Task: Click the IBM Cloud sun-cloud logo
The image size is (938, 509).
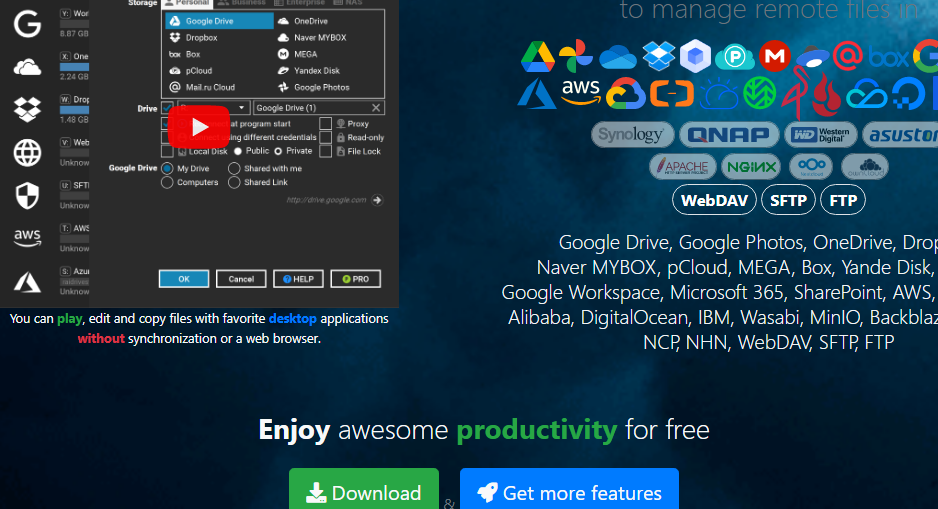Action: pos(718,95)
